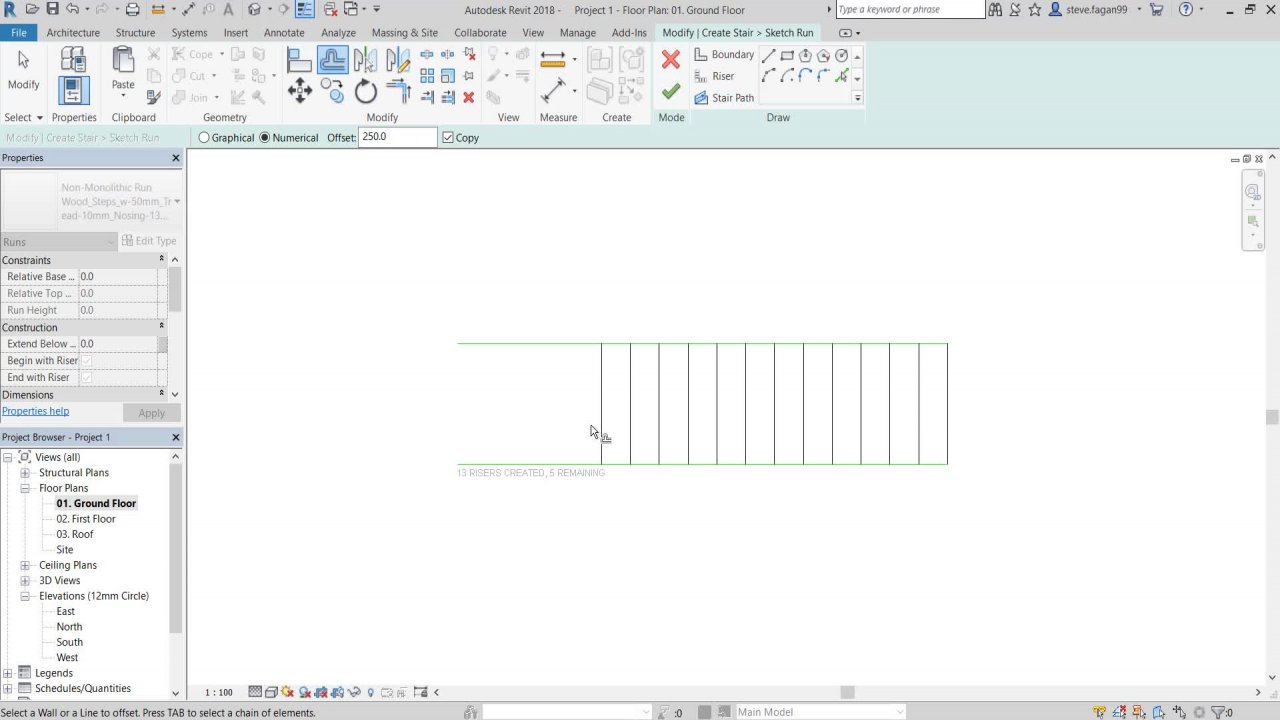This screenshot has width=1280, height=720.
Task: Open the Runs filter dropdown in Properties
Action: pos(59,242)
